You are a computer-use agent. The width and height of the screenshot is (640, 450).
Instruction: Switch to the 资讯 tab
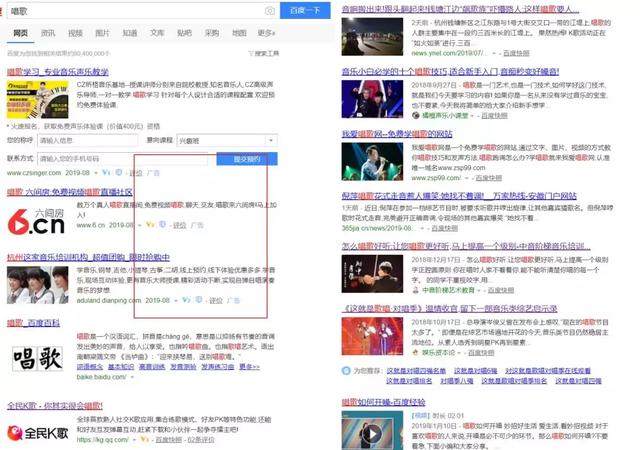pos(48,32)
